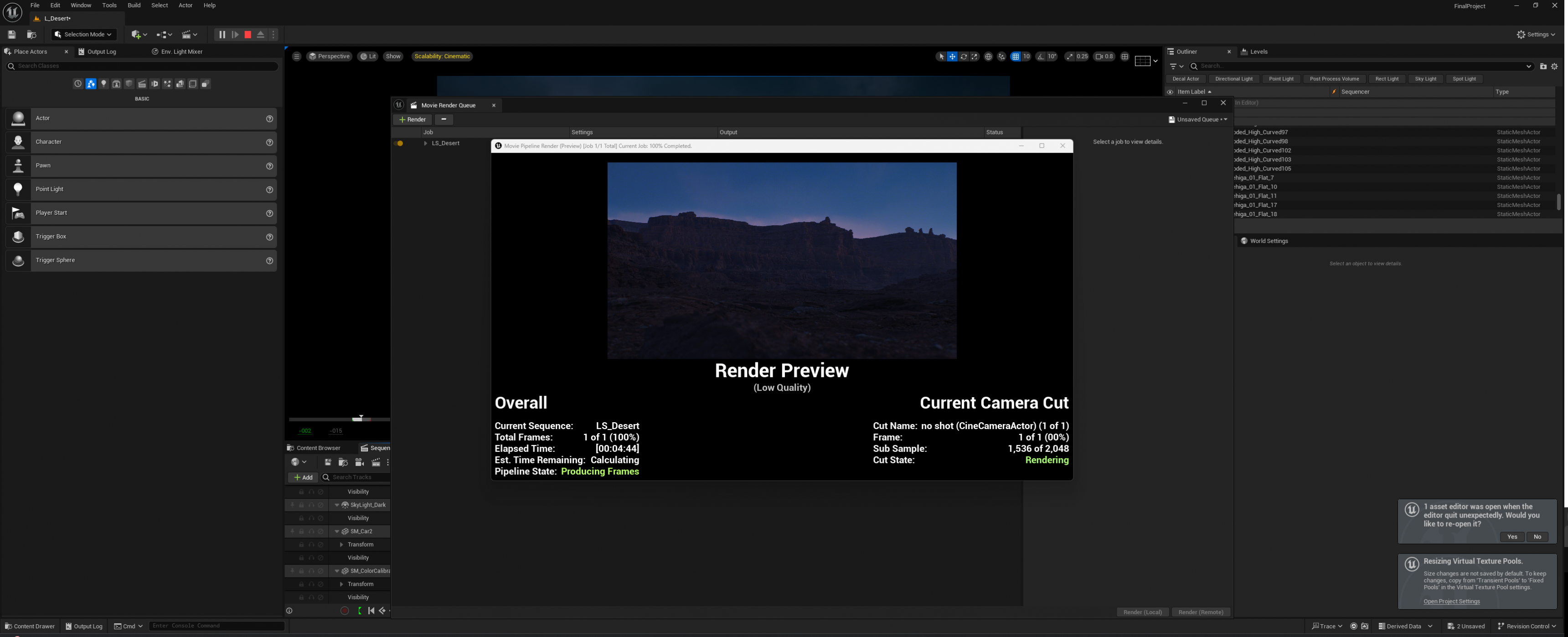Select the Recently Placed clock filter
1568x637 pixels.
point(78,84)
